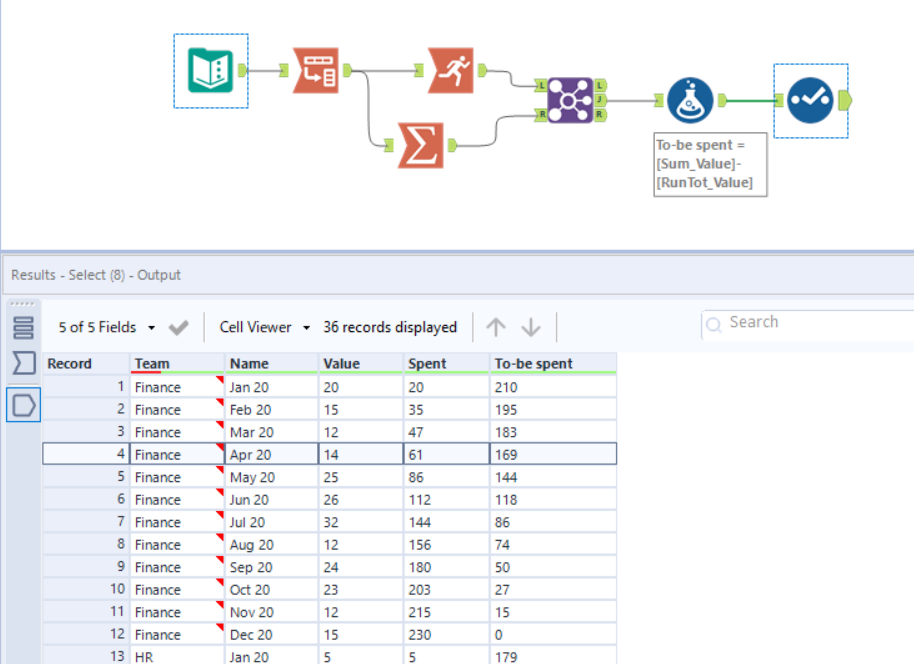This screenshot has height=664, width=914.
Task: Select To-be spent value 15 for Nov 20
Action: pyautogui.click(x=553, y=612)
